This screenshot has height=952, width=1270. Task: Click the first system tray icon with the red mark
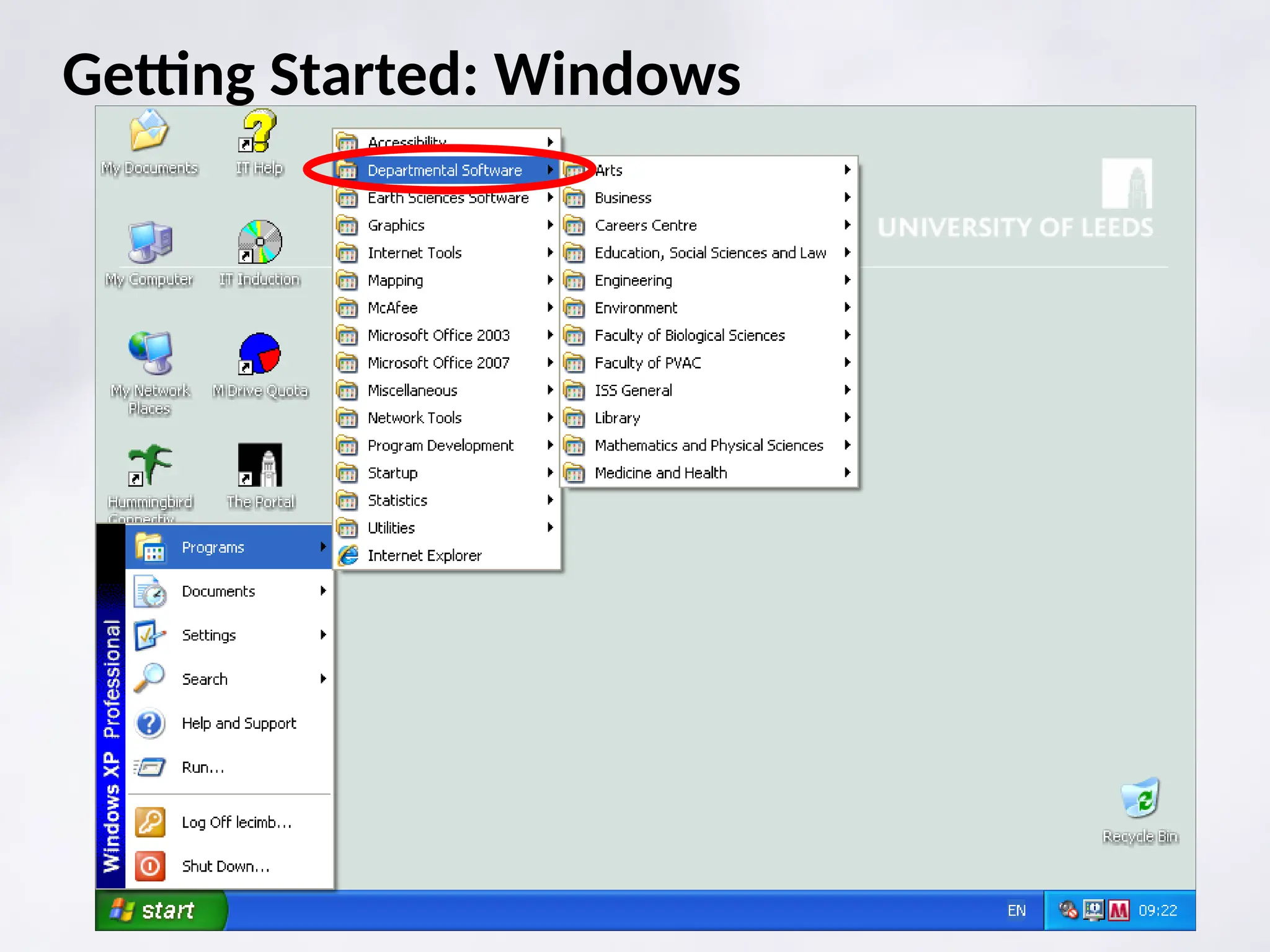(1068, 910)
